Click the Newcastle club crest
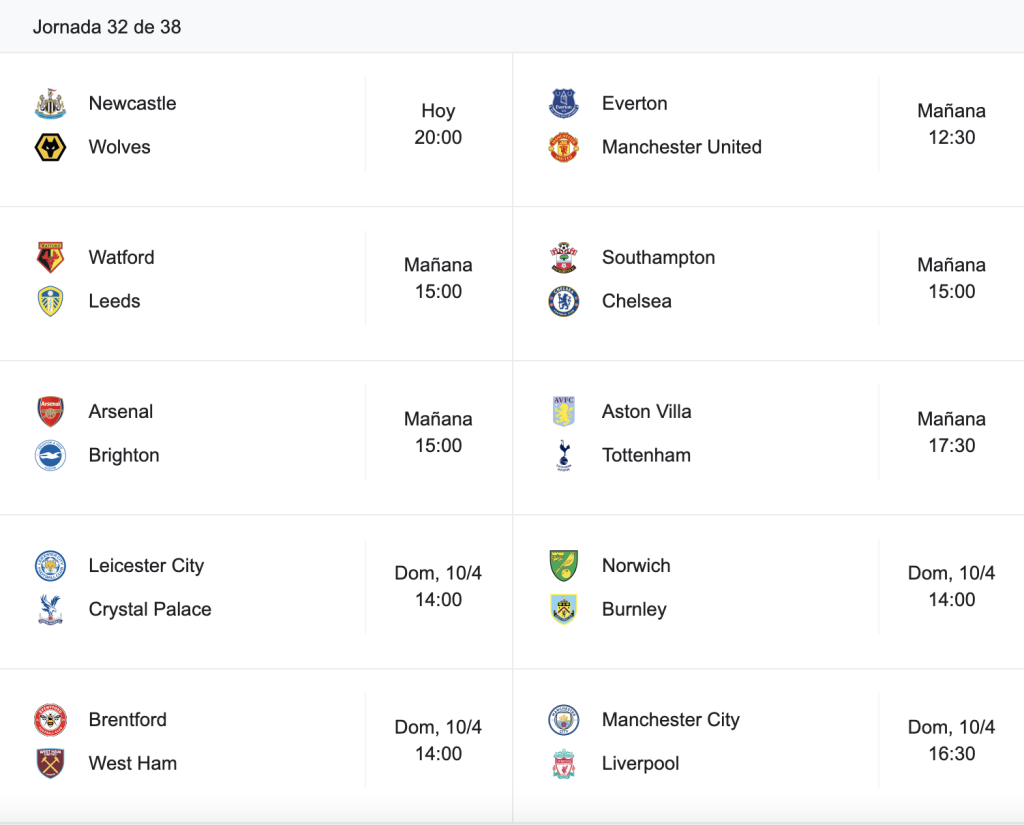This screenshot has width=1024, height=825. tap(50, 104)
